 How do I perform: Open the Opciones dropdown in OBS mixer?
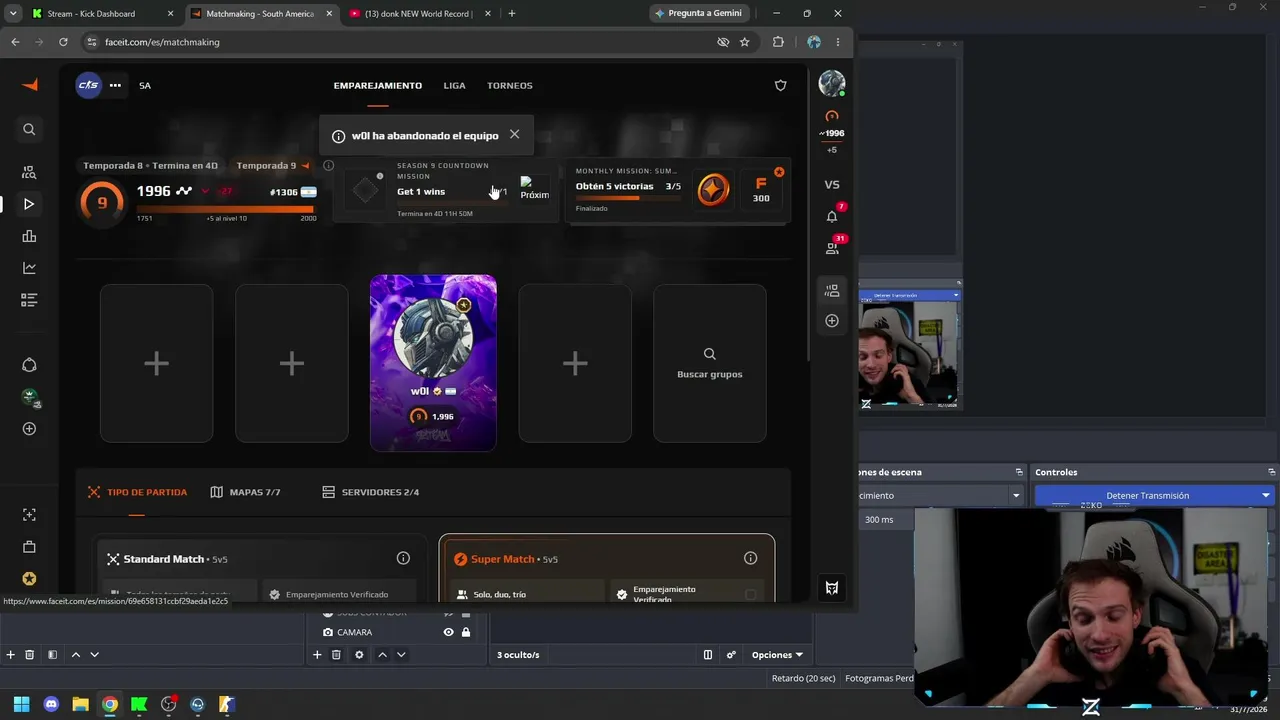coord(777,655)
